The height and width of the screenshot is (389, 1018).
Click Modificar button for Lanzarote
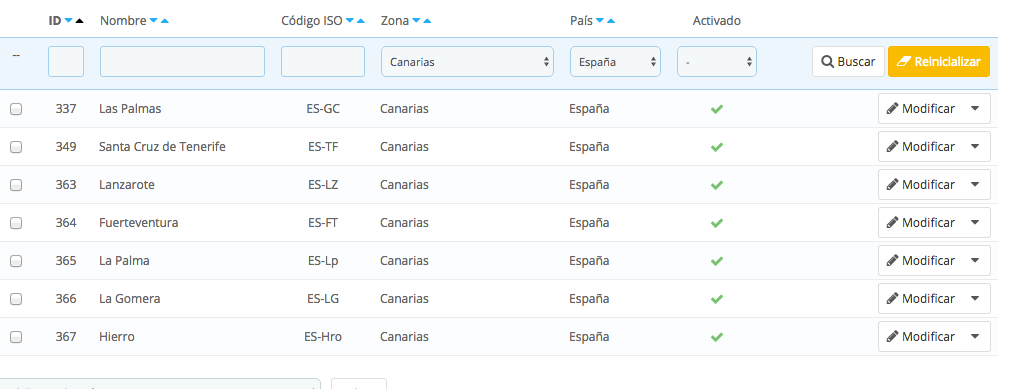click(921, 184)
